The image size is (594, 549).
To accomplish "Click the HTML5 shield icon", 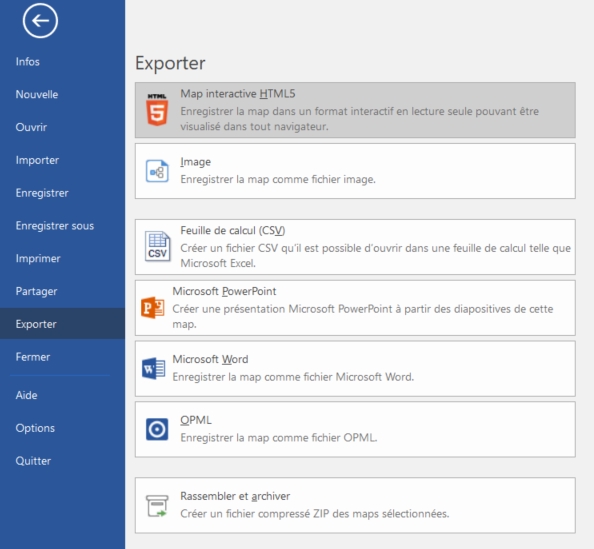I will (157, 109).
